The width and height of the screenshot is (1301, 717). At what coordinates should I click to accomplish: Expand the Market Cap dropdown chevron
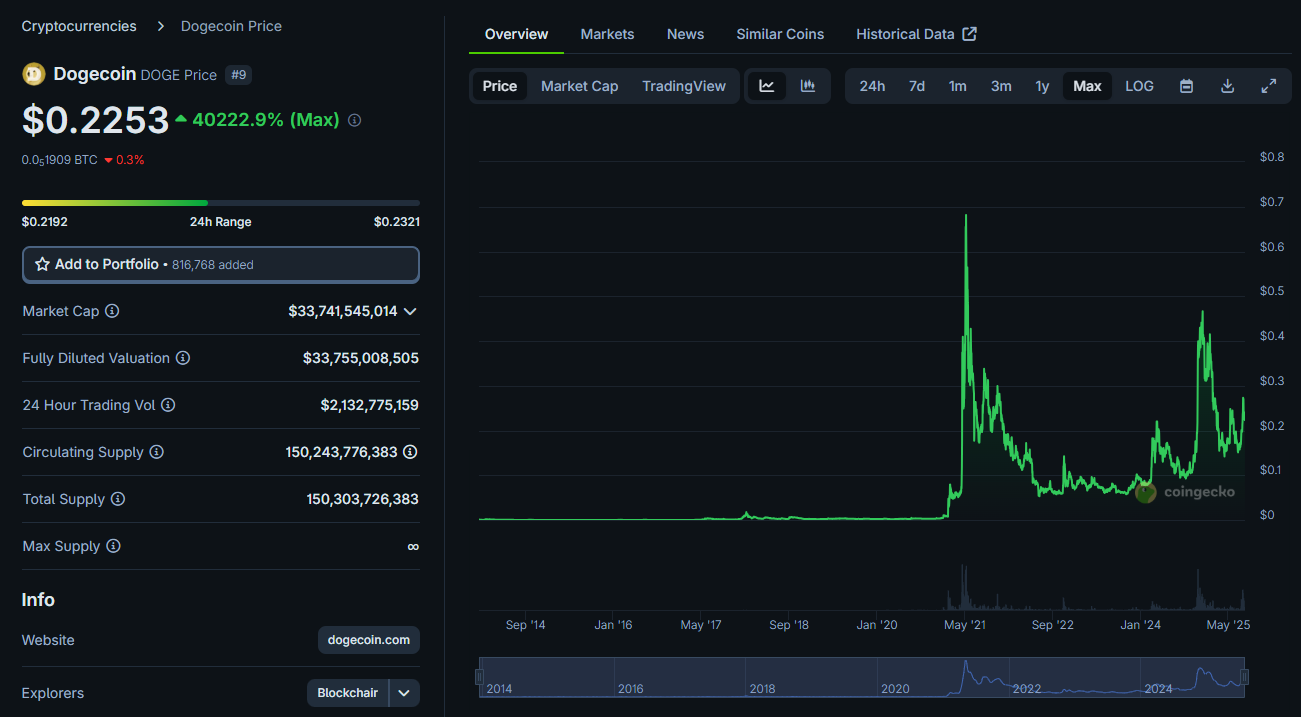coord(409,311)
